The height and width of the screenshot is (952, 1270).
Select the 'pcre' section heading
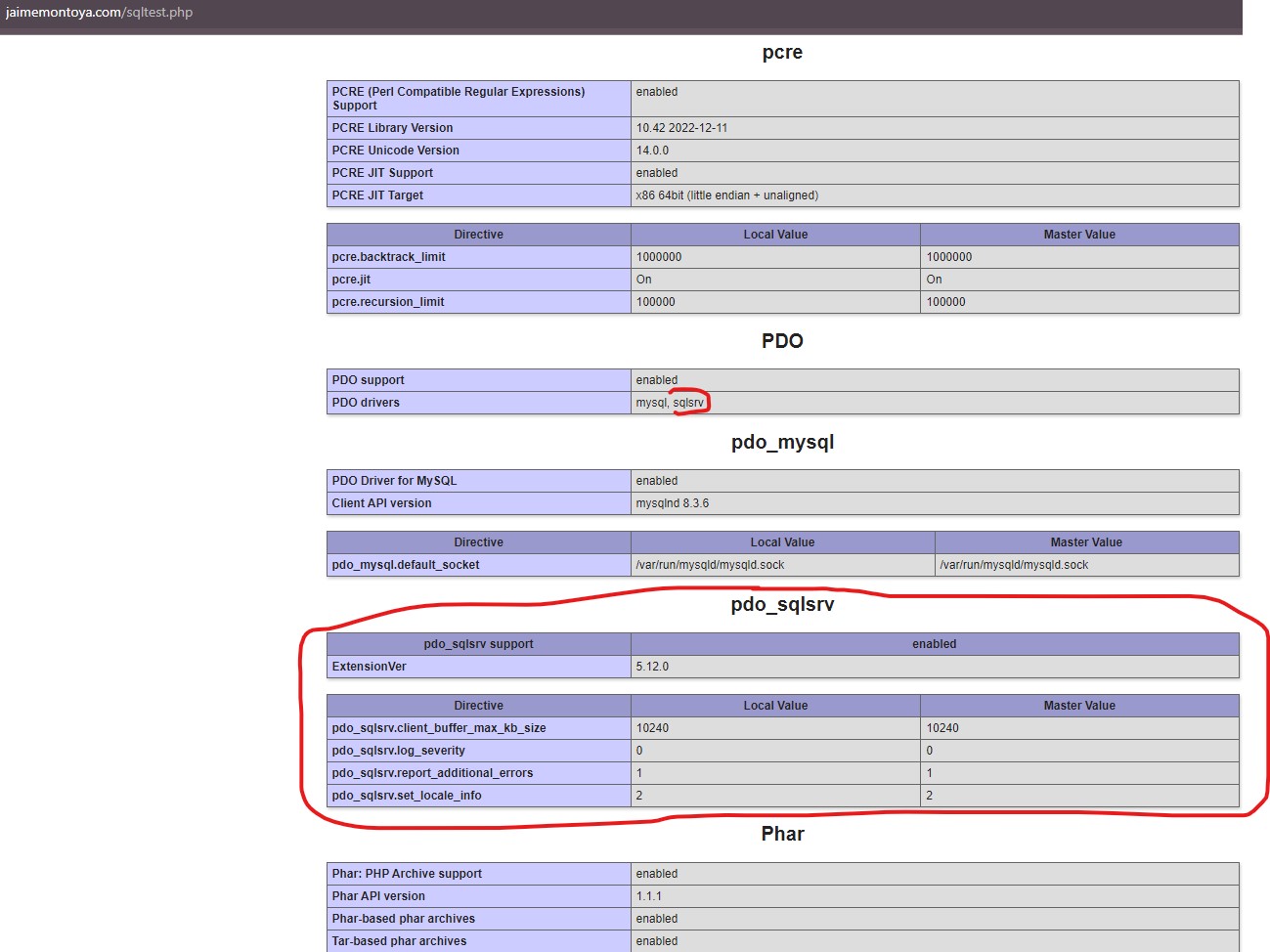click(782, 53)
